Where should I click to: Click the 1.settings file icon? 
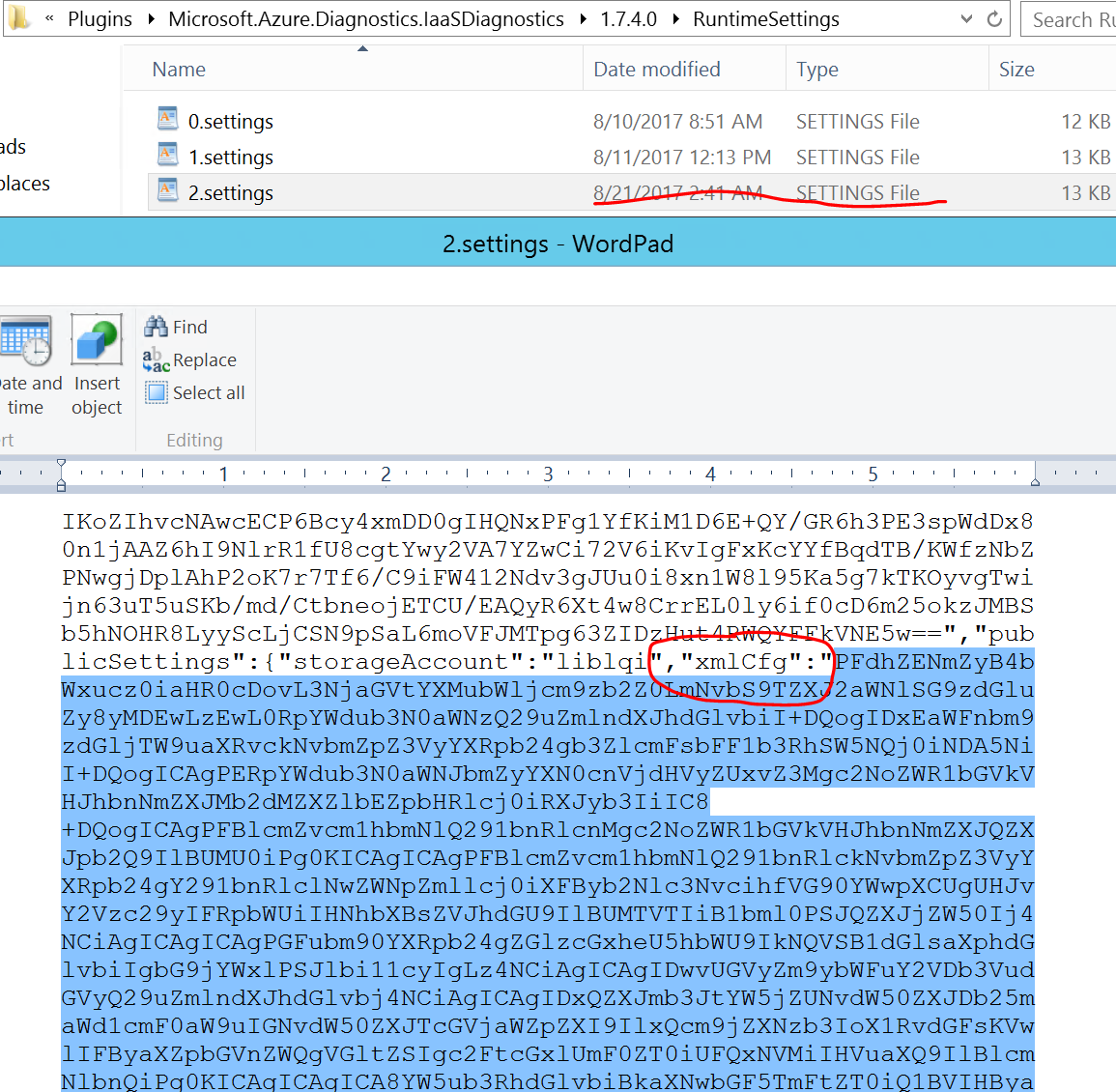[168, 155]
